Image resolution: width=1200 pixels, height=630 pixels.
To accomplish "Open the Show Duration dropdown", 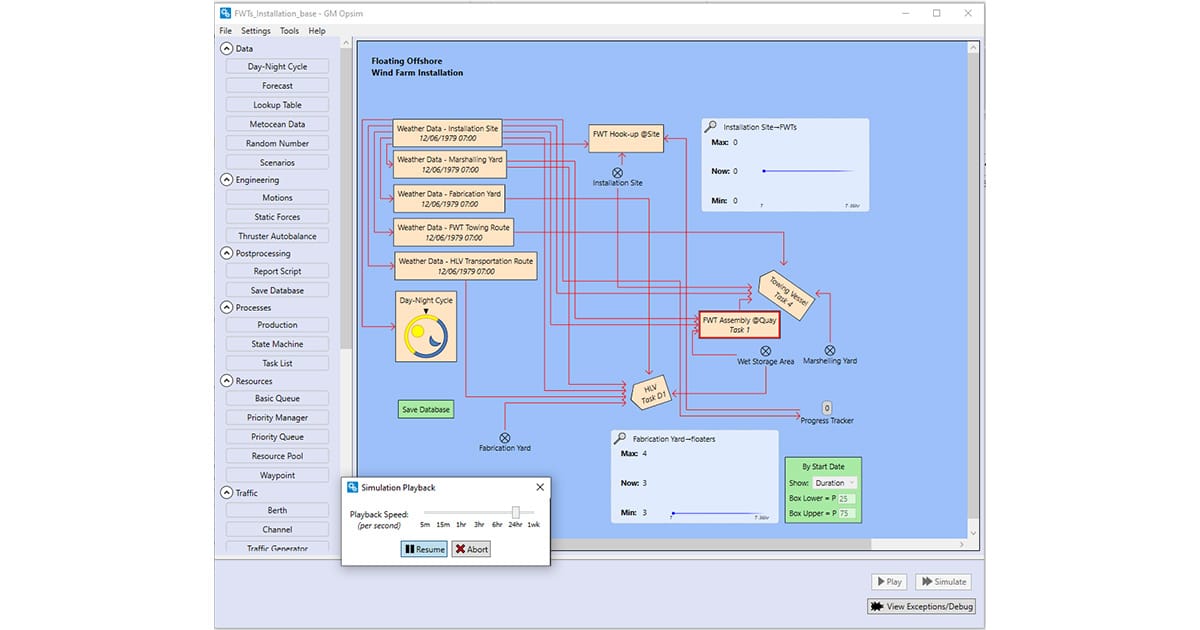I will 835,483.
